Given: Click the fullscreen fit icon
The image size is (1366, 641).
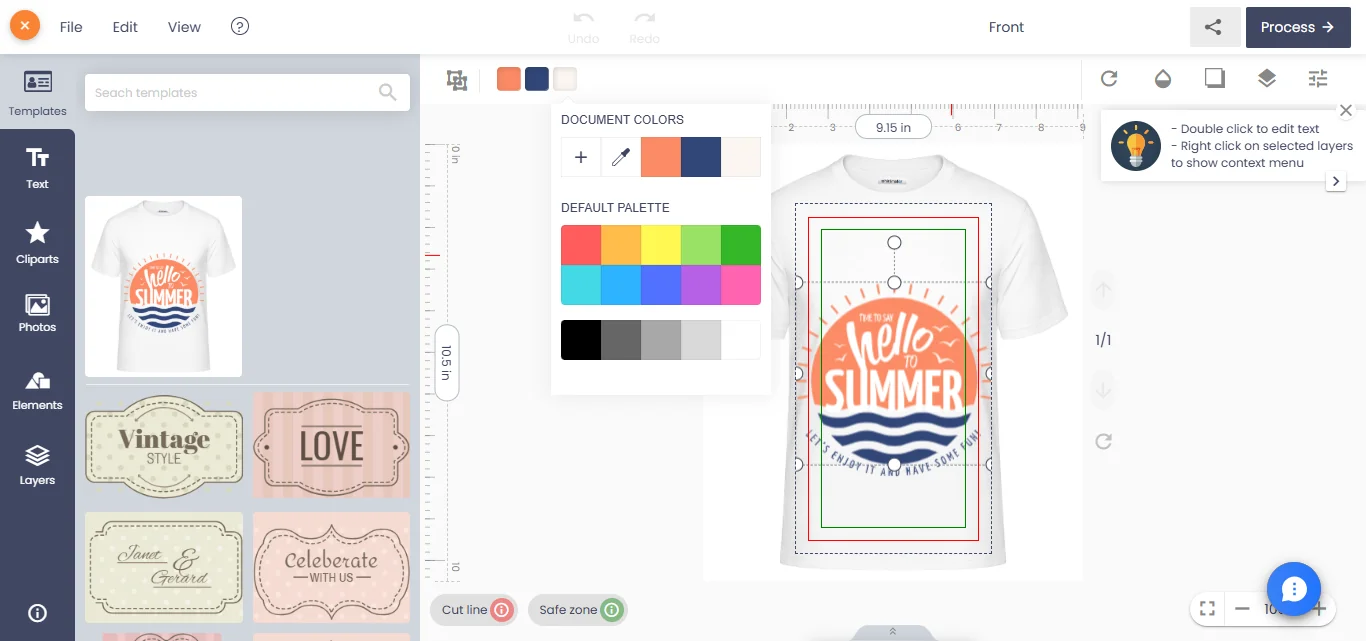Looking at the screenshot, I should coord(1207,608).
